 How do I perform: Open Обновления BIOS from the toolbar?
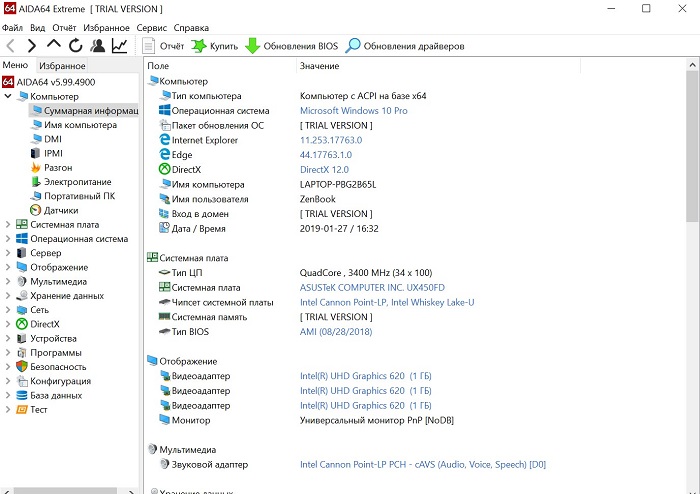[292, 46]
